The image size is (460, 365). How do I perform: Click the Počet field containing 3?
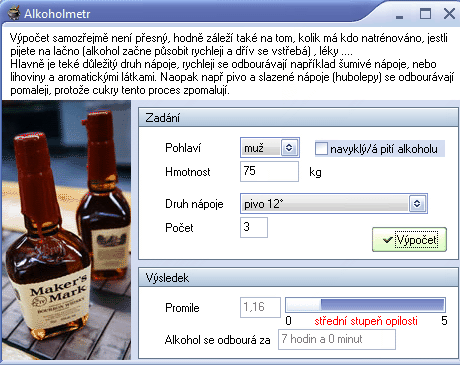pyautogui.click(x=254, y=227)
